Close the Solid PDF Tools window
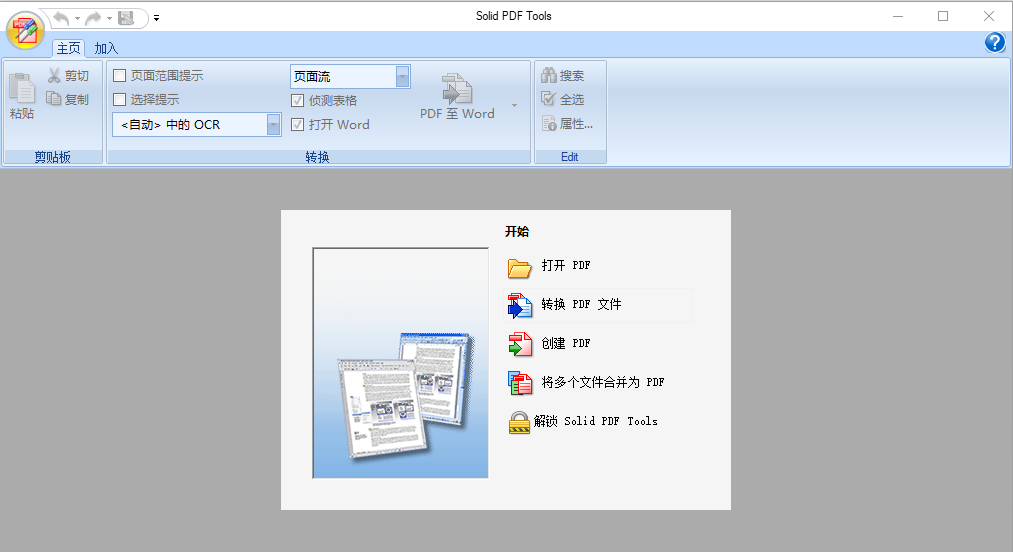The width and height of the screenshot is (1013, 552). [988, 16]
